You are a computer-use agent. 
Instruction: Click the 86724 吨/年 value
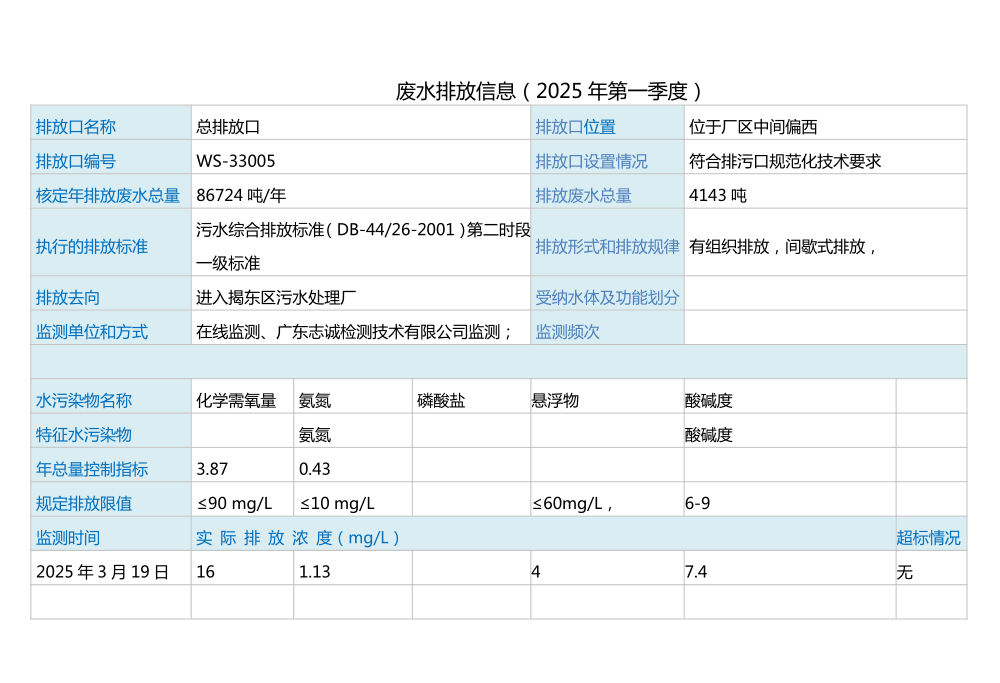(240, 195)
